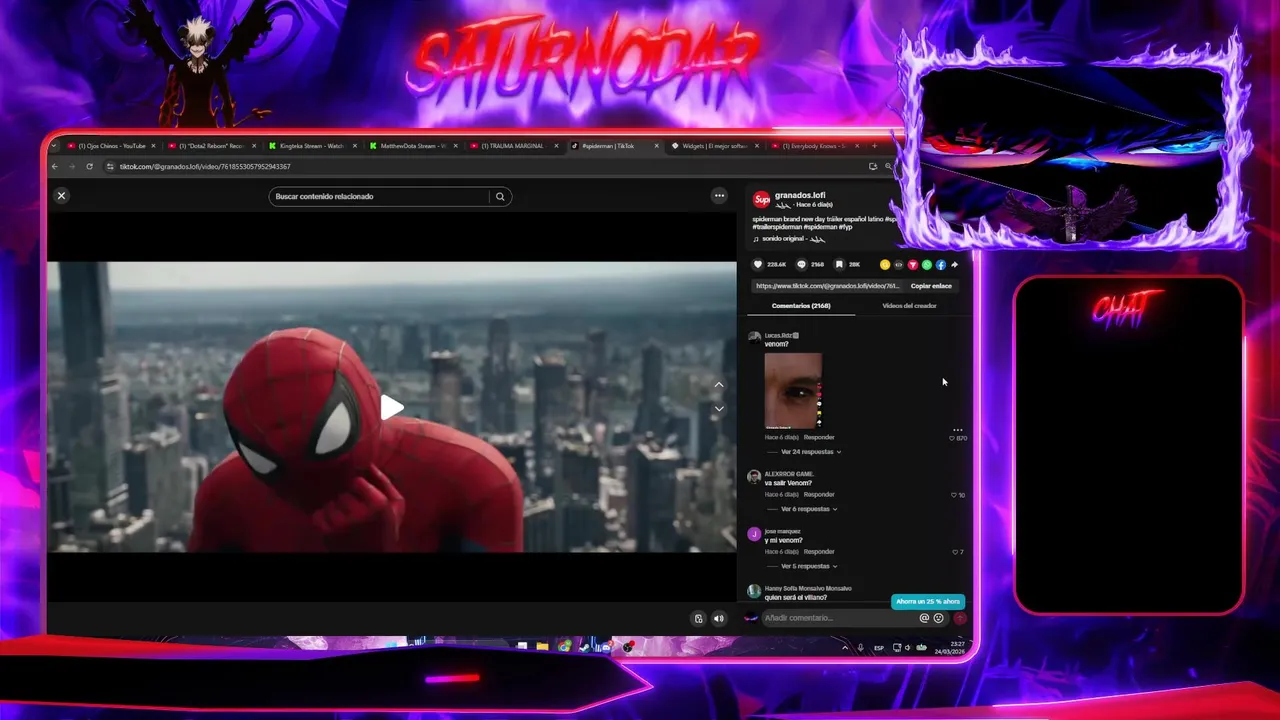Open the three-dot video options menu
Viewport: 1280px width, 720px height.
pos(719,196)
